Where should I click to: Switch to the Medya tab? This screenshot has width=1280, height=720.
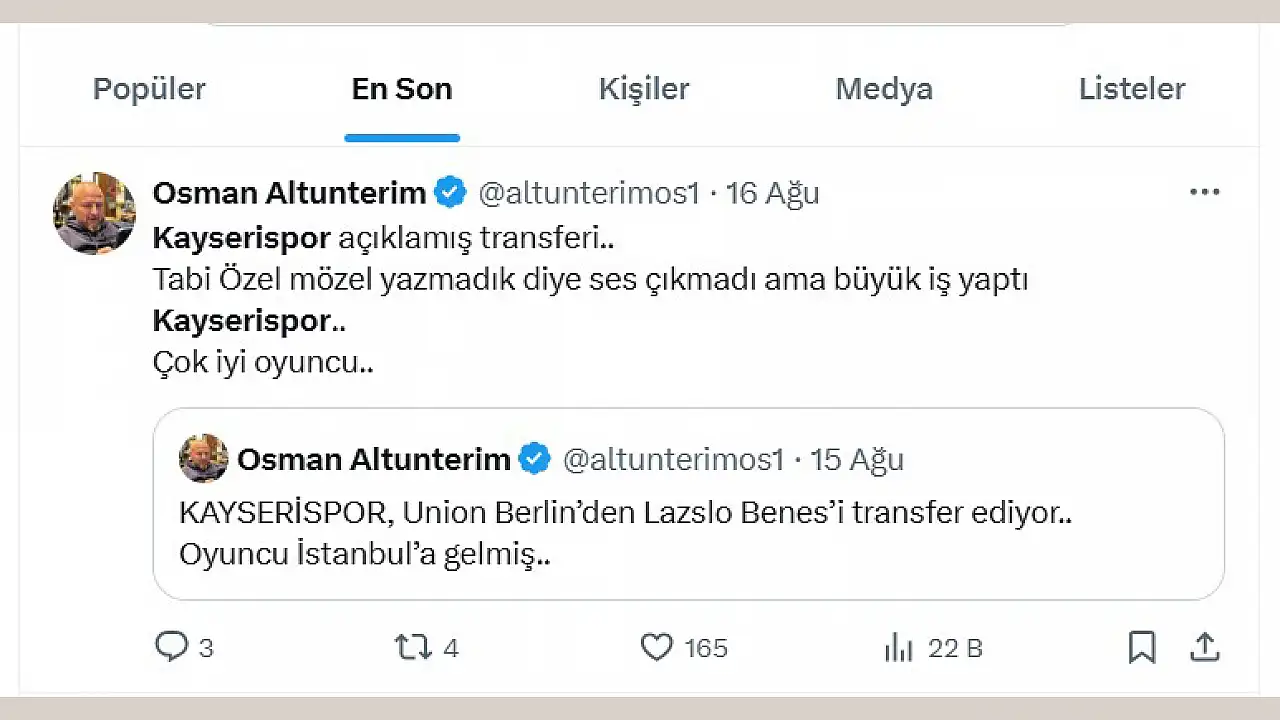[884, 89]
